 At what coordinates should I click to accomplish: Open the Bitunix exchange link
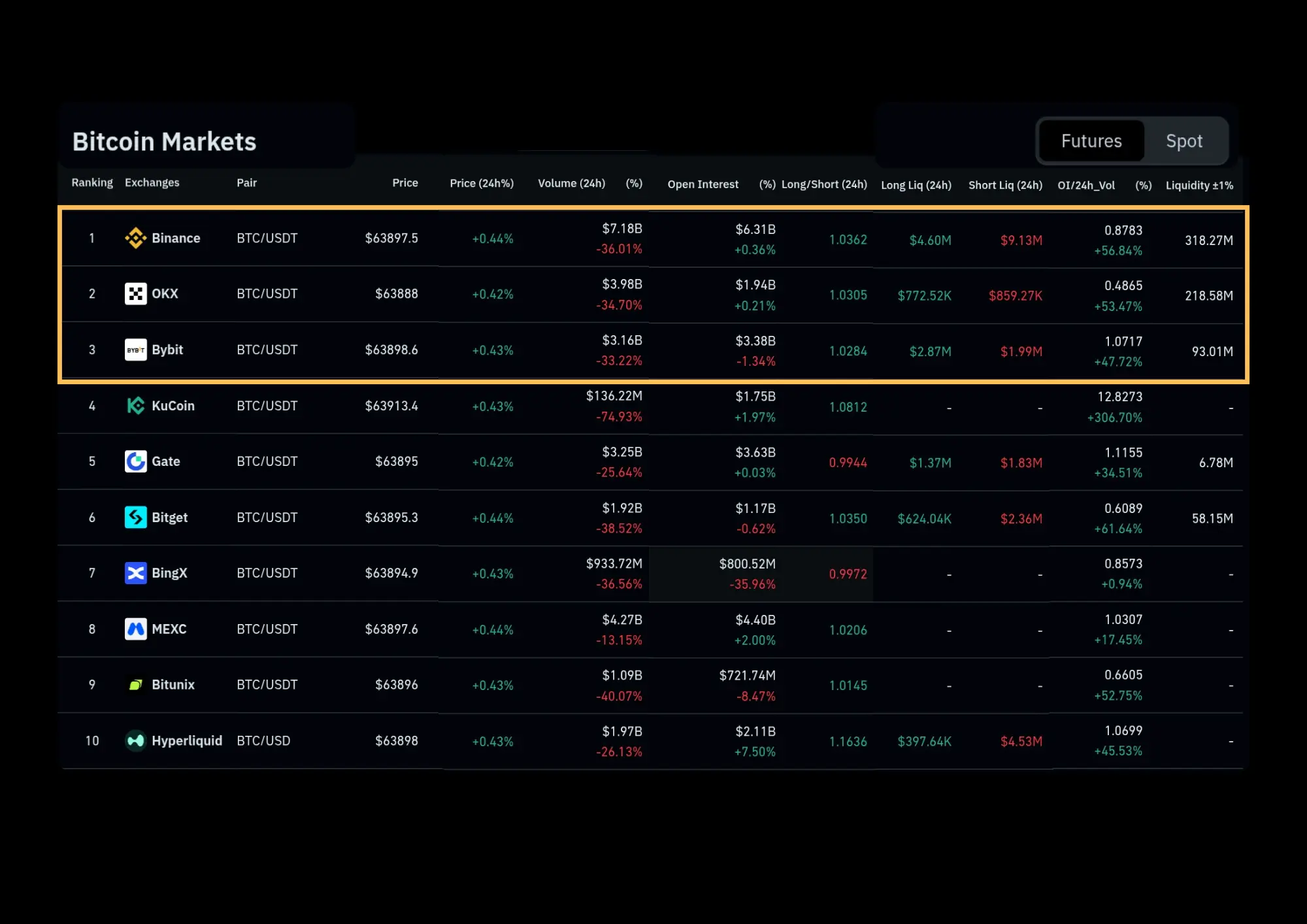coord(173,685)
